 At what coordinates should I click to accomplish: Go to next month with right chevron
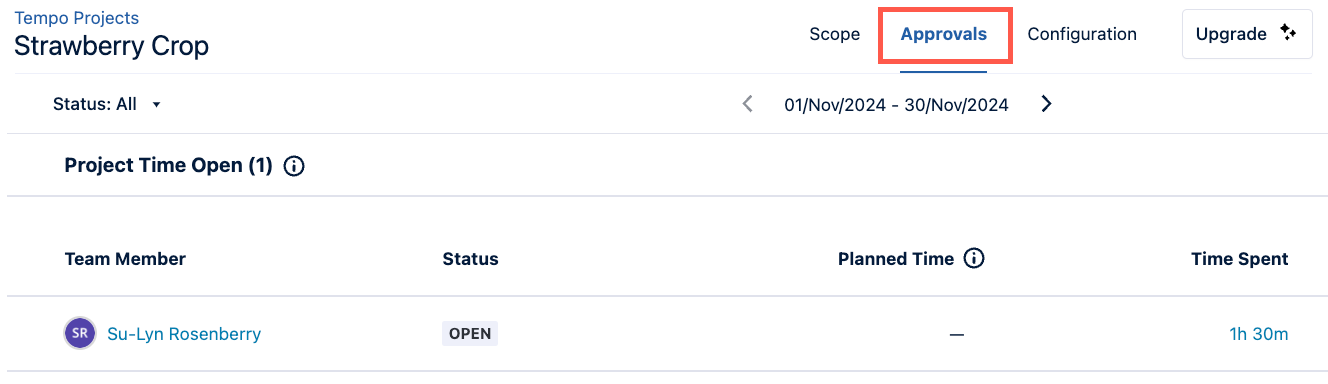pos(1046,104)
